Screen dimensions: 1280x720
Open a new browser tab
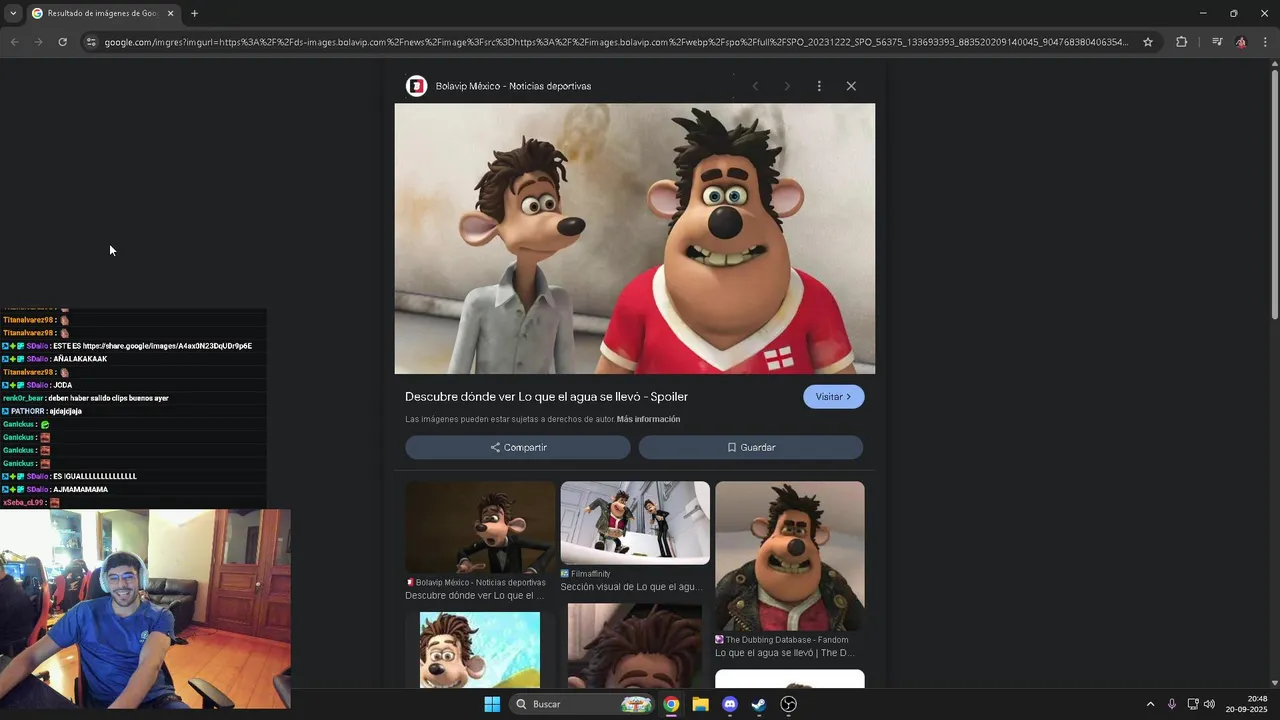coord(194,13)
